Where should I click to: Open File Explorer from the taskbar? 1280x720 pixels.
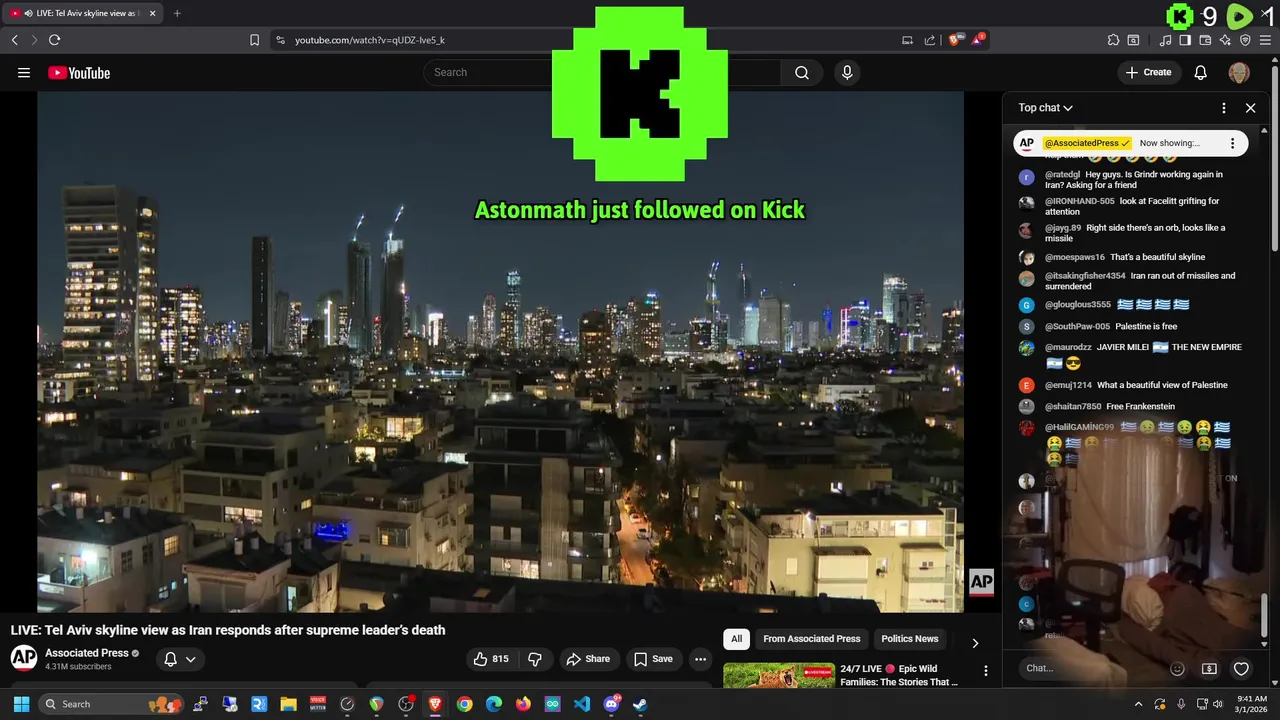[289, 704]
